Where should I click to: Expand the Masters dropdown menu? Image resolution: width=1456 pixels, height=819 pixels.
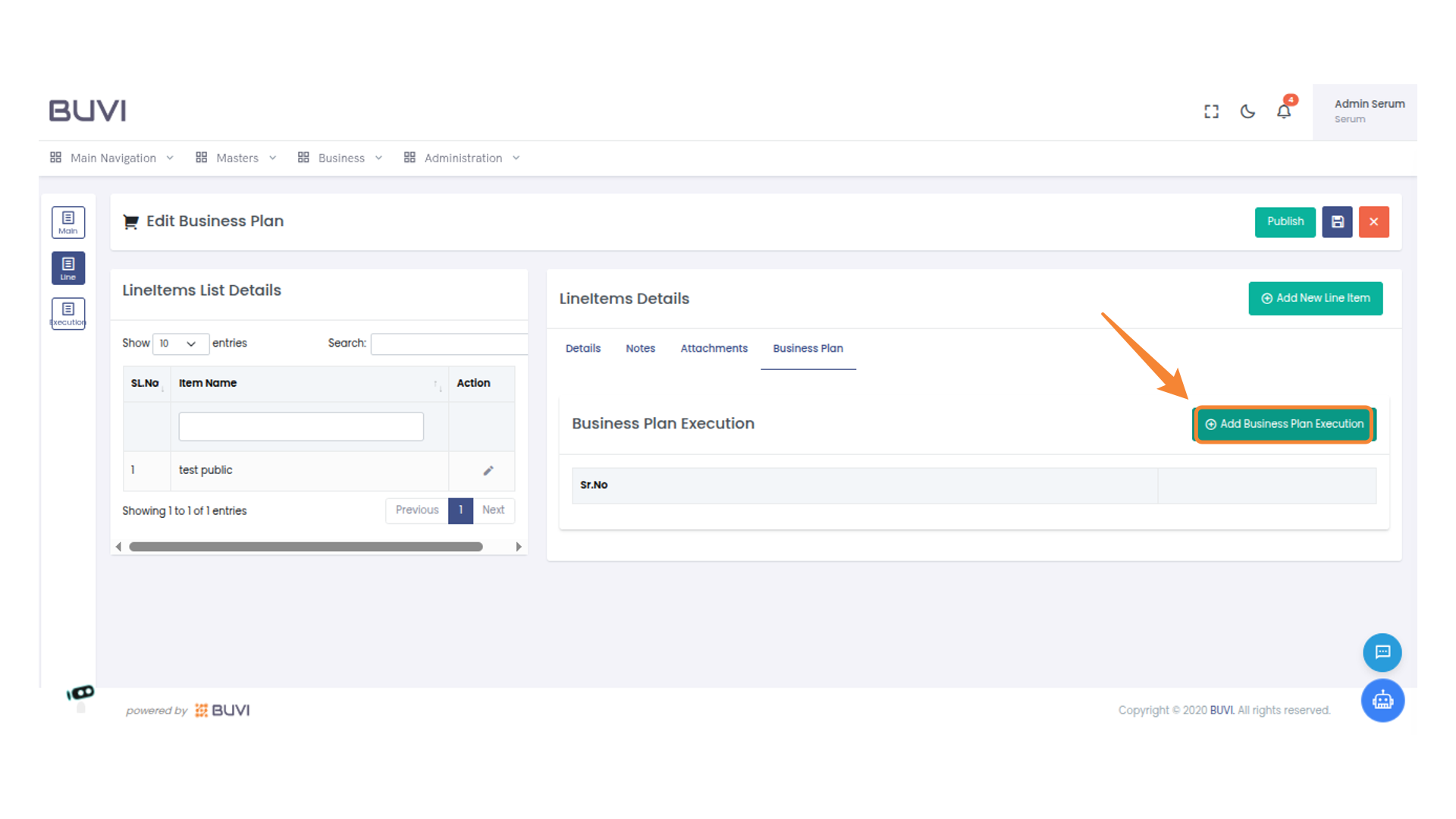236,158
